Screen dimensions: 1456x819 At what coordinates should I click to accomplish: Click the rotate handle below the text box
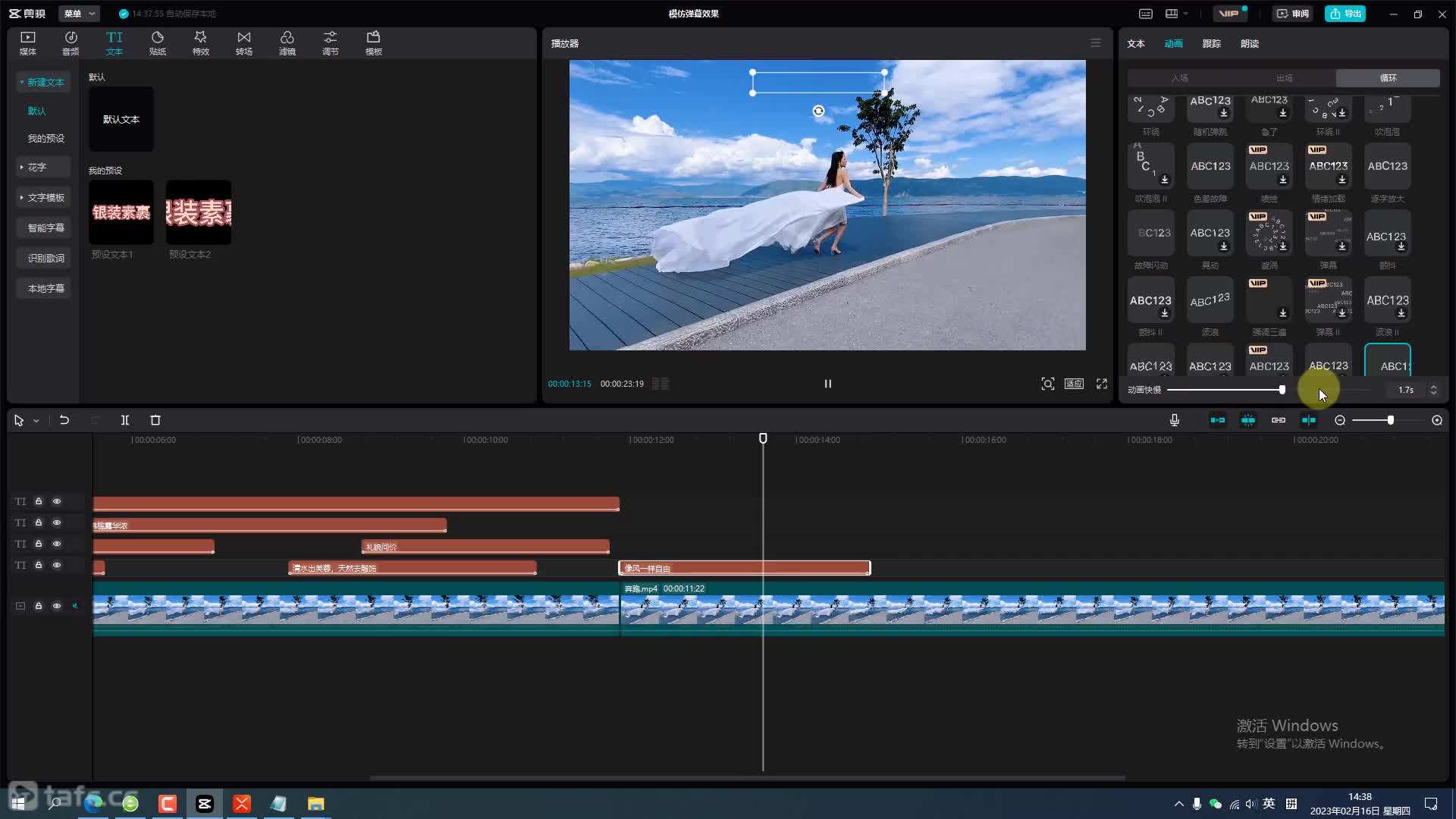[818, 111]
